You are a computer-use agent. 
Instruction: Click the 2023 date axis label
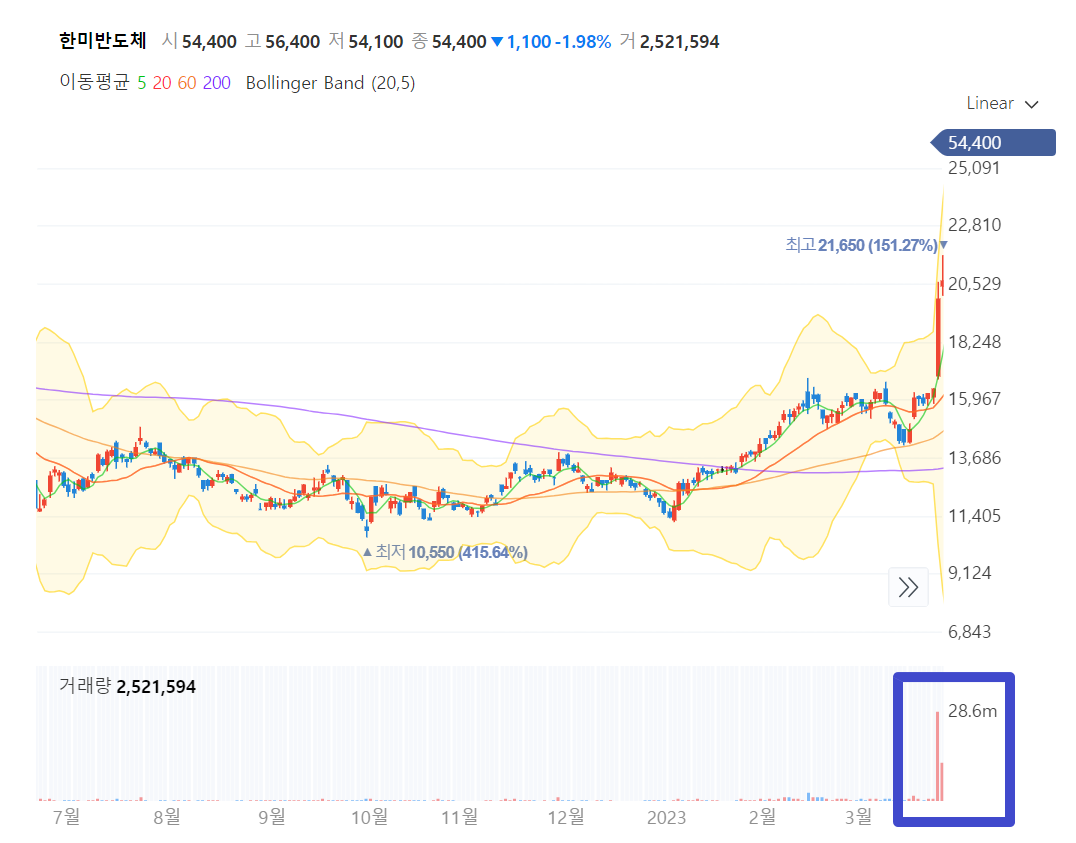click(x=666, y=818)
